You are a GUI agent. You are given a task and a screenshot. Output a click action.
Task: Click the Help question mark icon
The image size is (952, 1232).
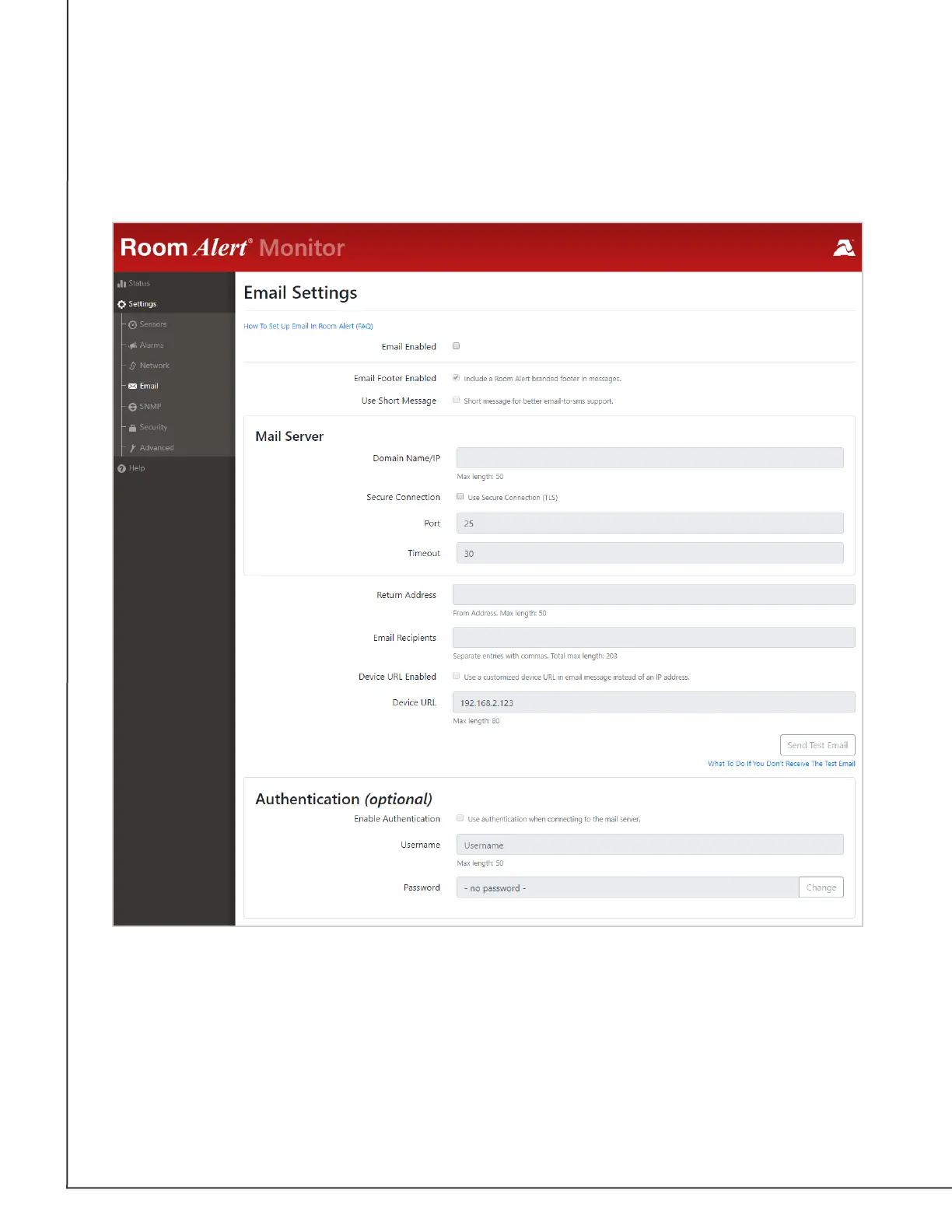pos(121,469)
